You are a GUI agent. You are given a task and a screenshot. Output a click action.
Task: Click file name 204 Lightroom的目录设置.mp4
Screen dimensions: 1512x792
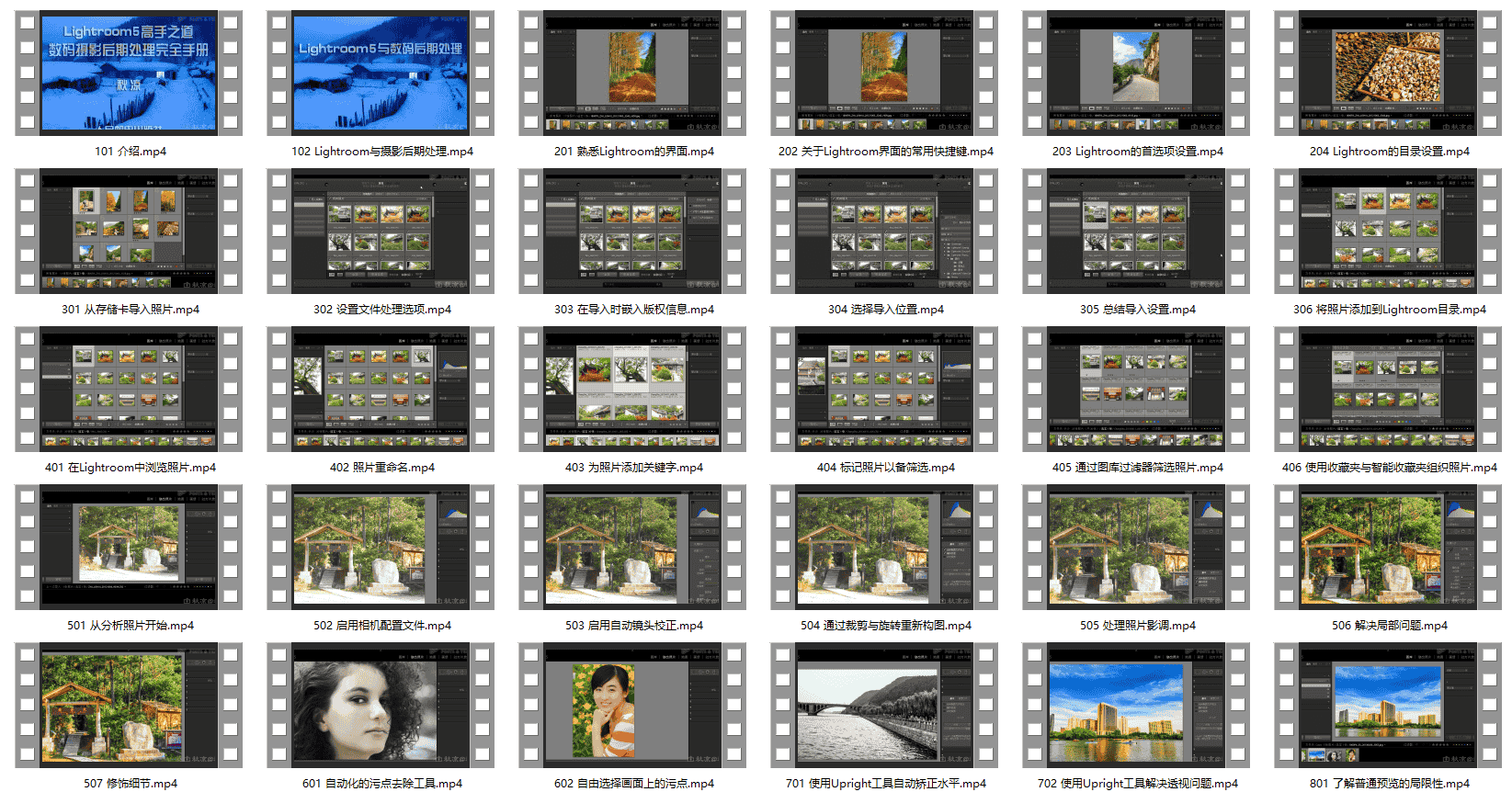coord(1389,152)
